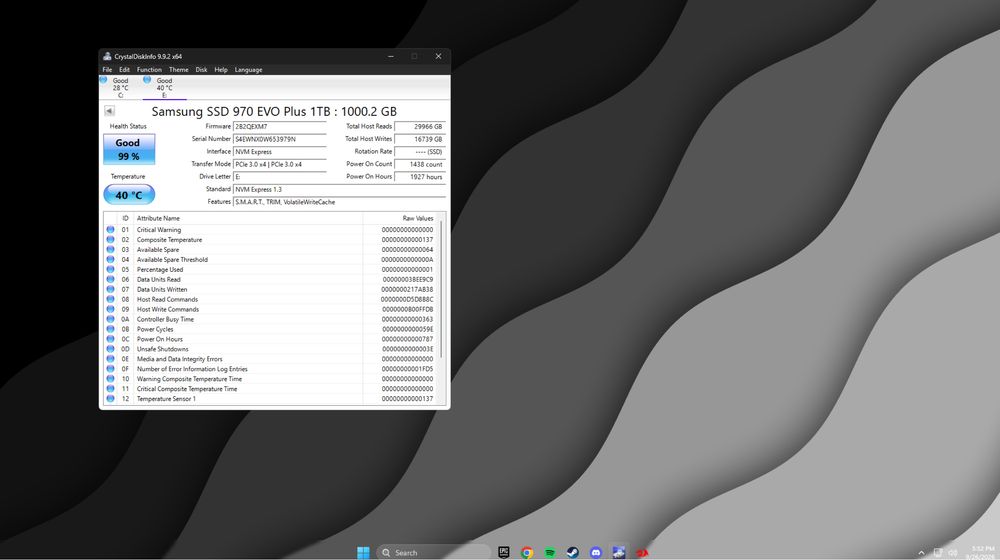Select the C: drive tab showing 28 °C
The image size is (1000, 560).
120,87
